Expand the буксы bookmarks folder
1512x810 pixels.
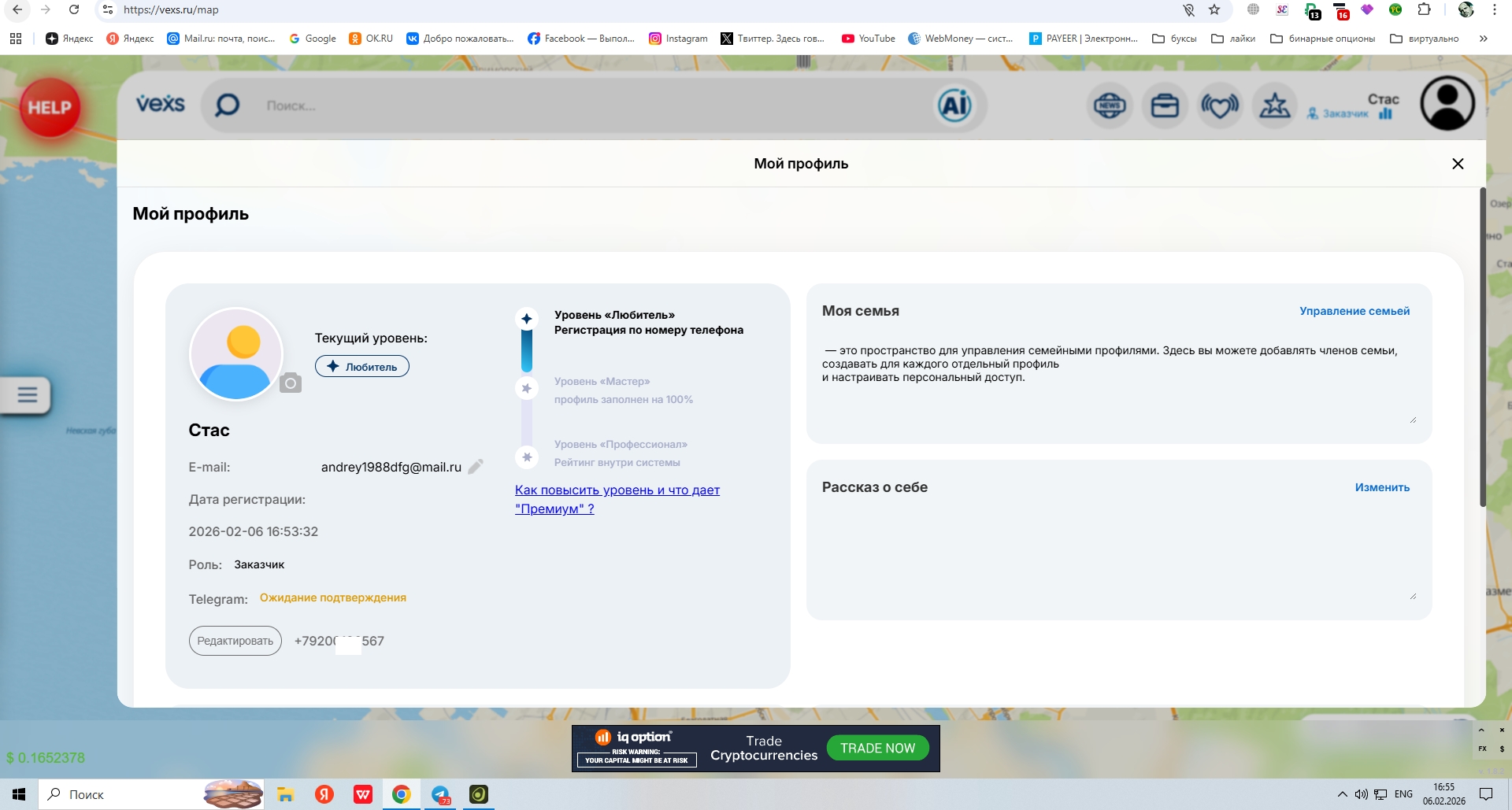[1174, 39]
